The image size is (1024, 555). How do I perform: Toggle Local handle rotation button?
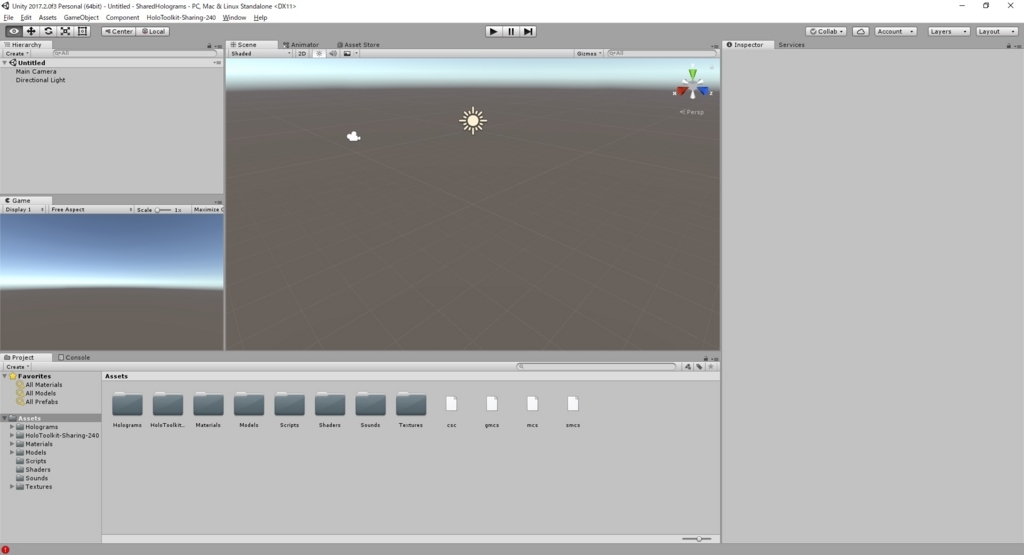pyautogui.click(x=153, y=31)
